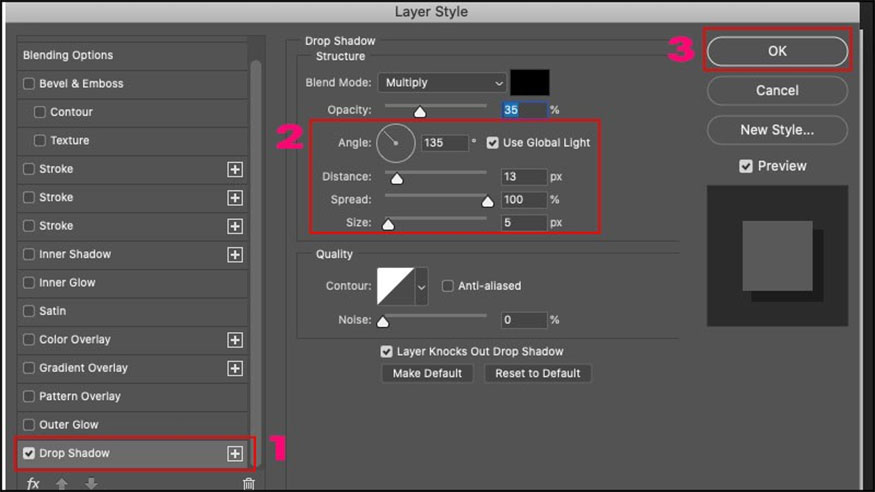Add another Inner Shadow using its plus icon
This screenshot has height=492, width=875.
(x=235, y=255)
